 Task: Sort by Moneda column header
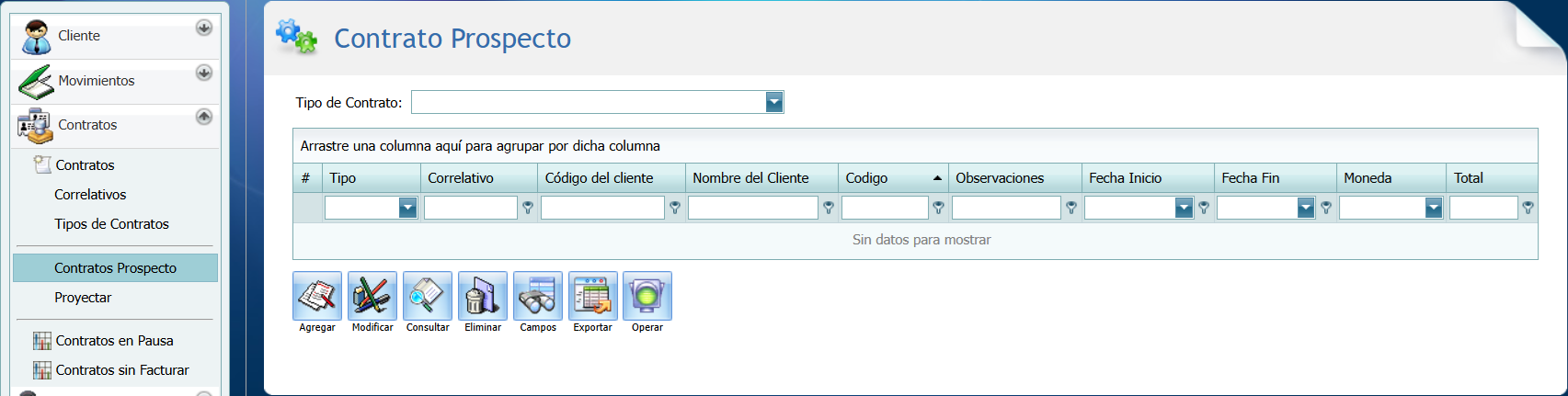tap(1391, 178)
